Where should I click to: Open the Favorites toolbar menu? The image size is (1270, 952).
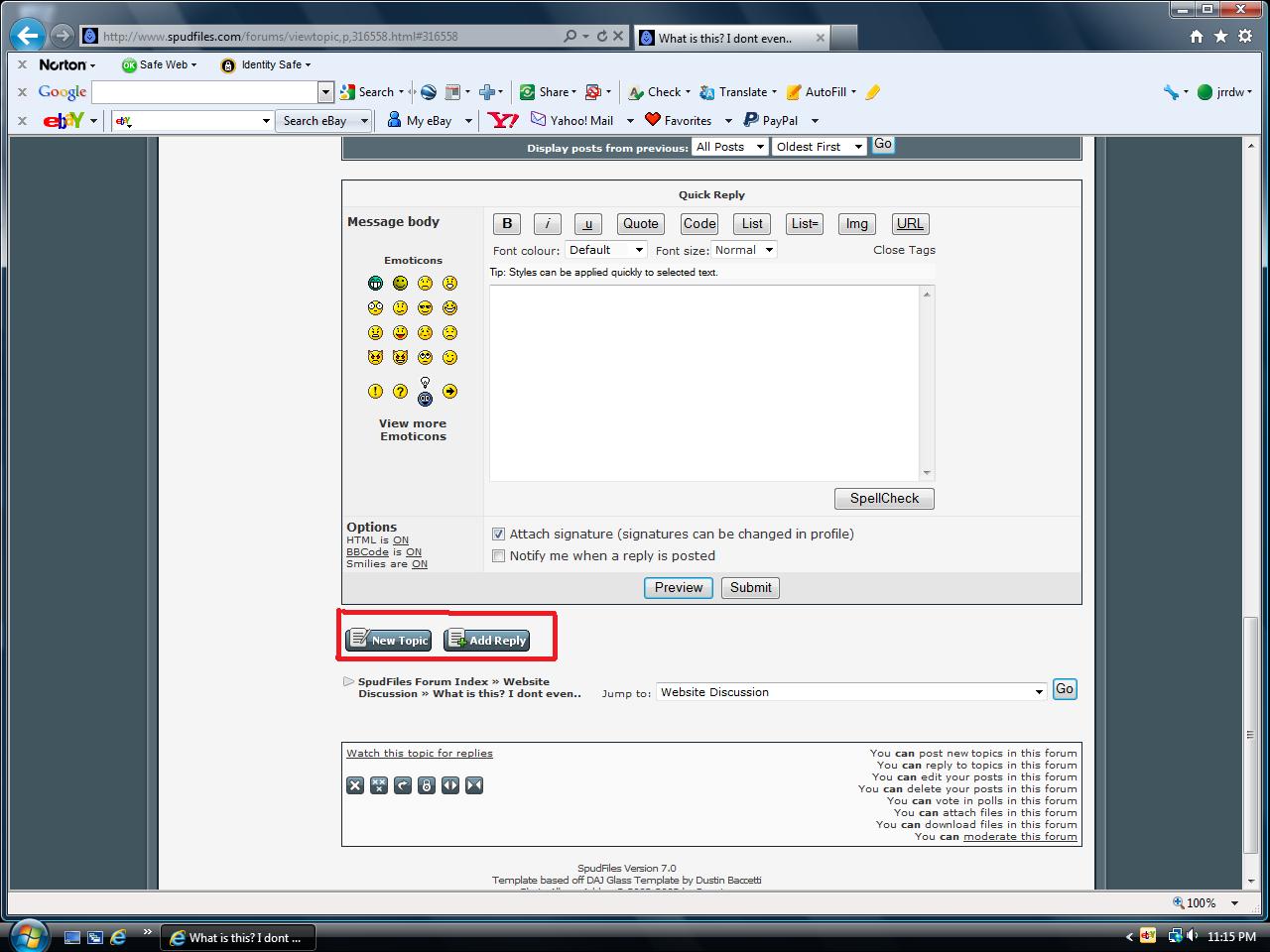pyautogui.click(x=687, y=121)
